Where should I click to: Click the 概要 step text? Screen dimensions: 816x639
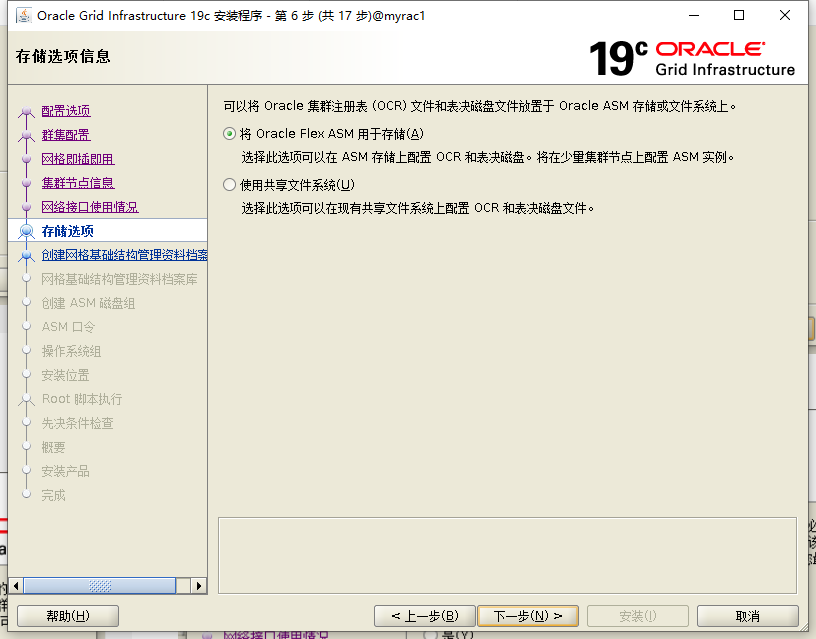pyautogui.click(x=54, y=446)
